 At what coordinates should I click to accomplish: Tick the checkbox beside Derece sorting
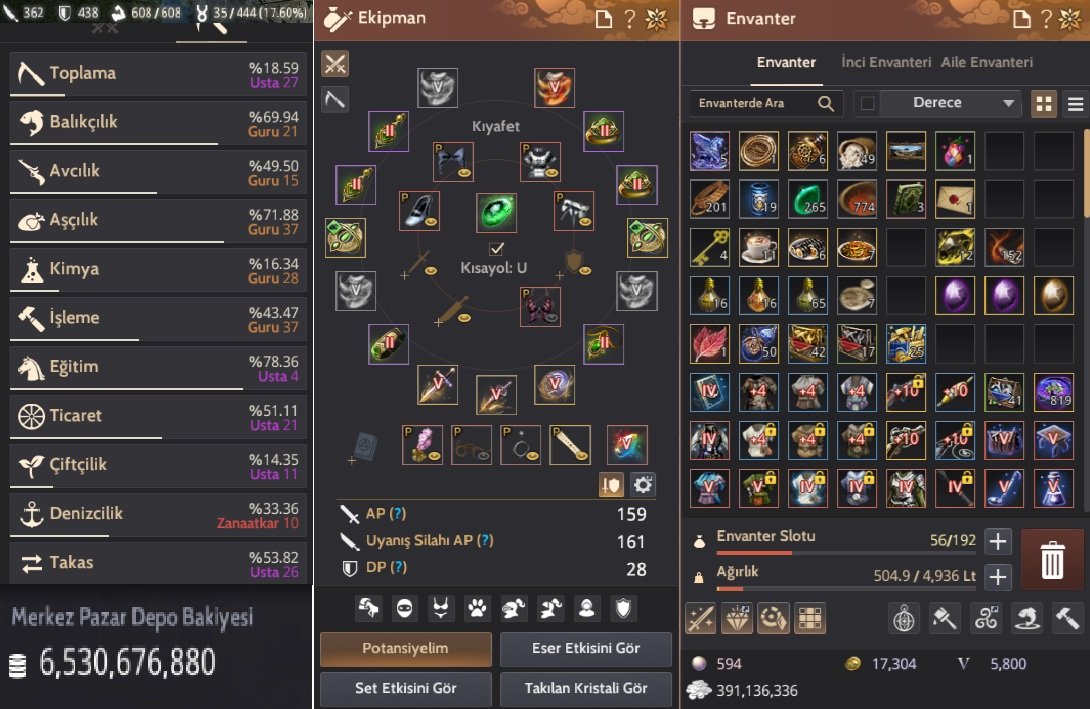[867, 104]
